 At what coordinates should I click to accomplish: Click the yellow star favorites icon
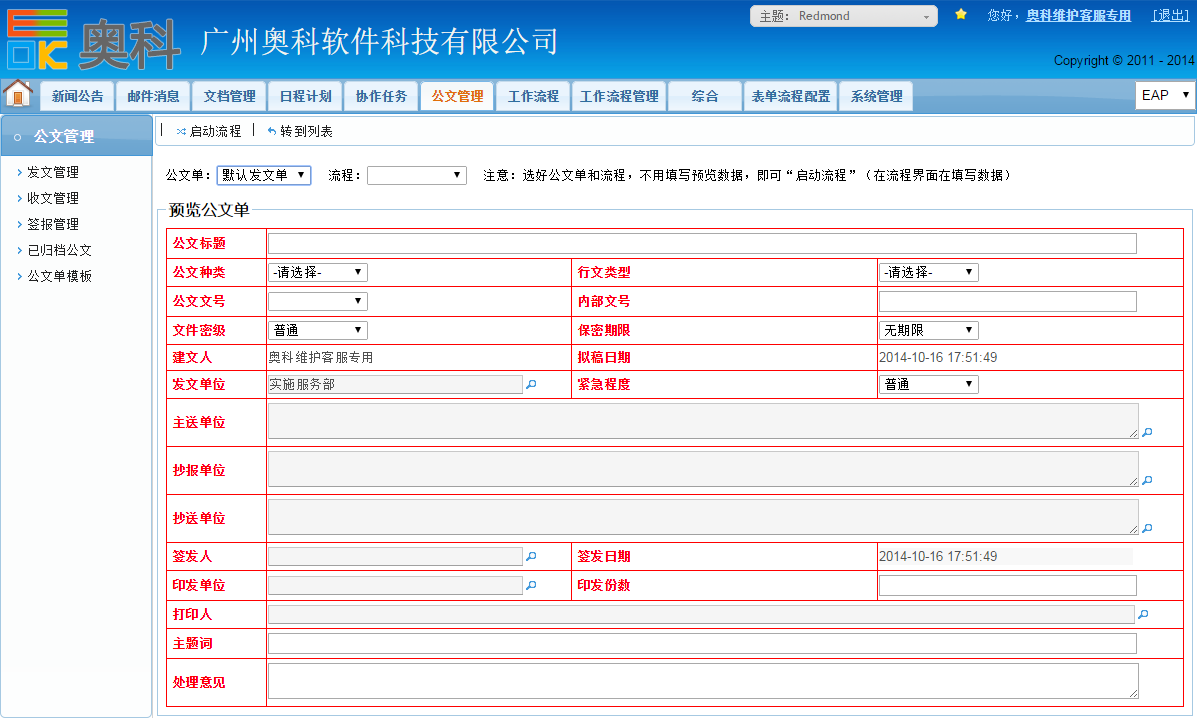click(961, 15)
